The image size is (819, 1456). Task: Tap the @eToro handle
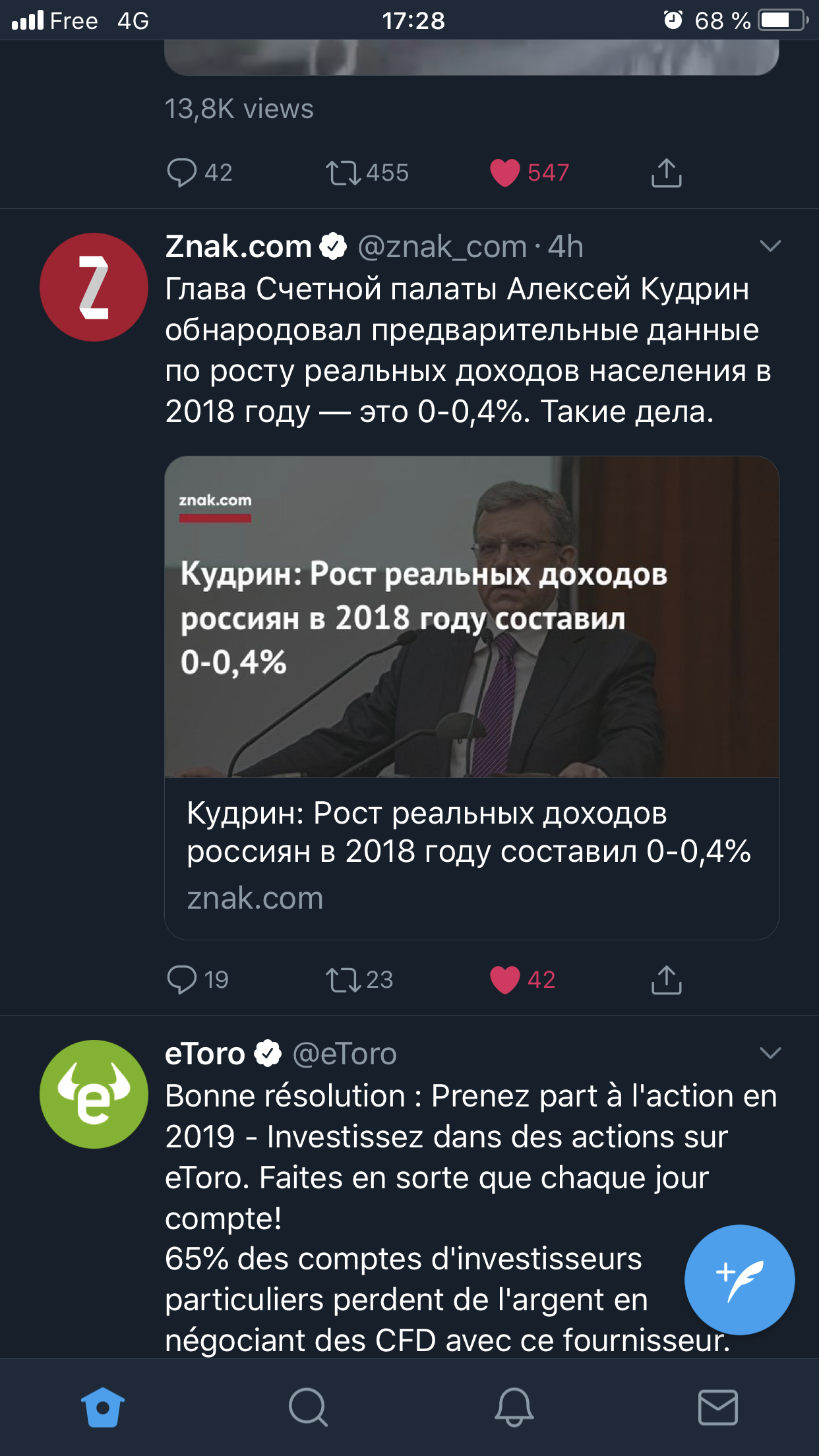[344, 1054]
